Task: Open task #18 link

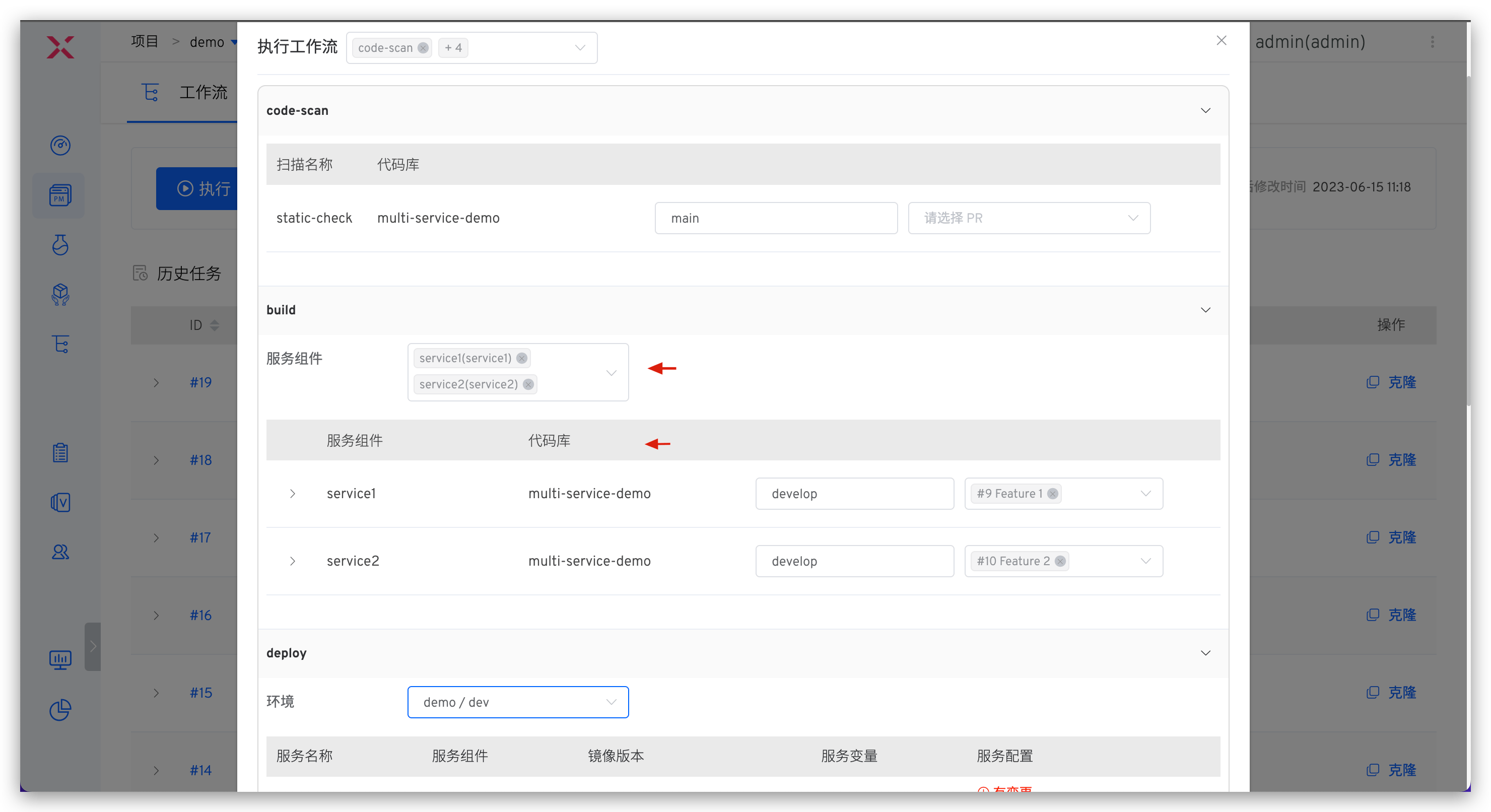Action: click(200, 460)
